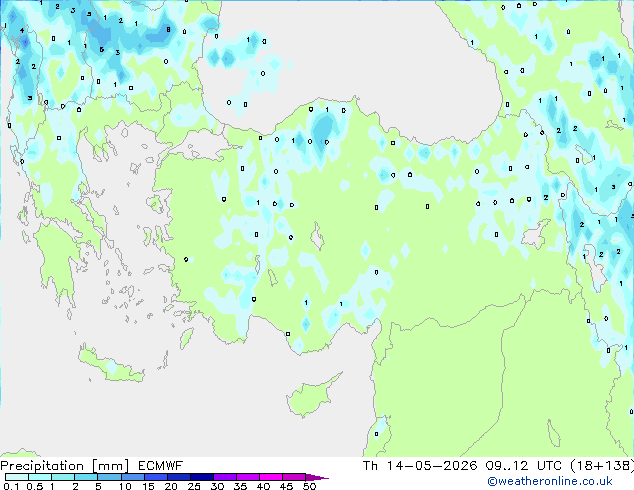Click the precipitation value '8' on map
Image resolution: width=634 pixels, height=490 pixels.
pyautogui.click(x=168, y=30)
